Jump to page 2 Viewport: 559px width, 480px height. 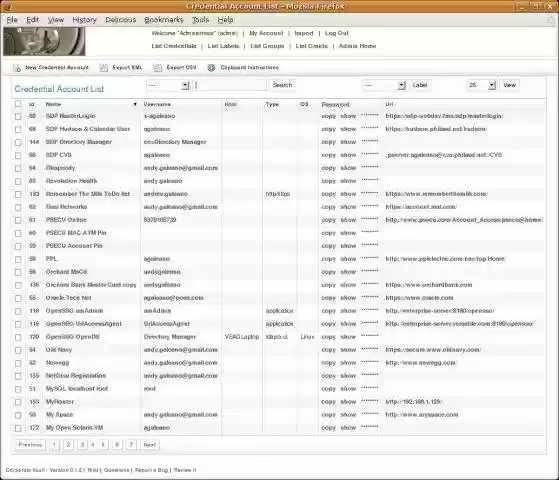pos(68,445)
